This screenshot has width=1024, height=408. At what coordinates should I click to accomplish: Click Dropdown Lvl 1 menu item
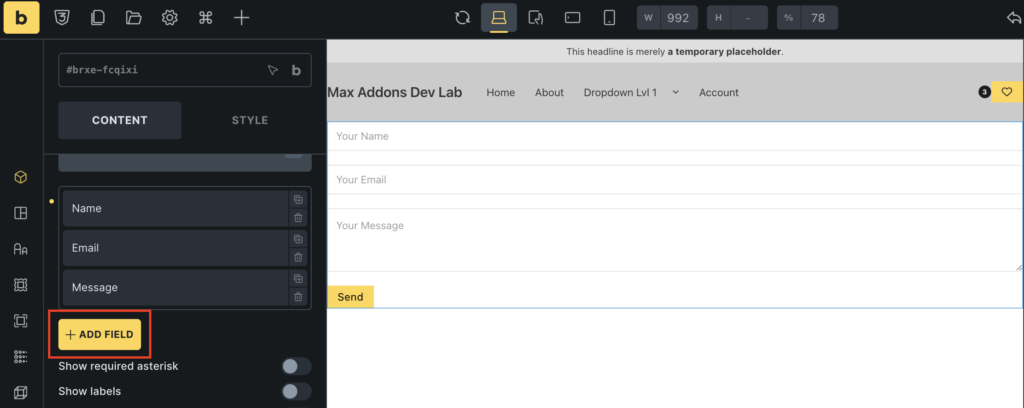point(620,93)
